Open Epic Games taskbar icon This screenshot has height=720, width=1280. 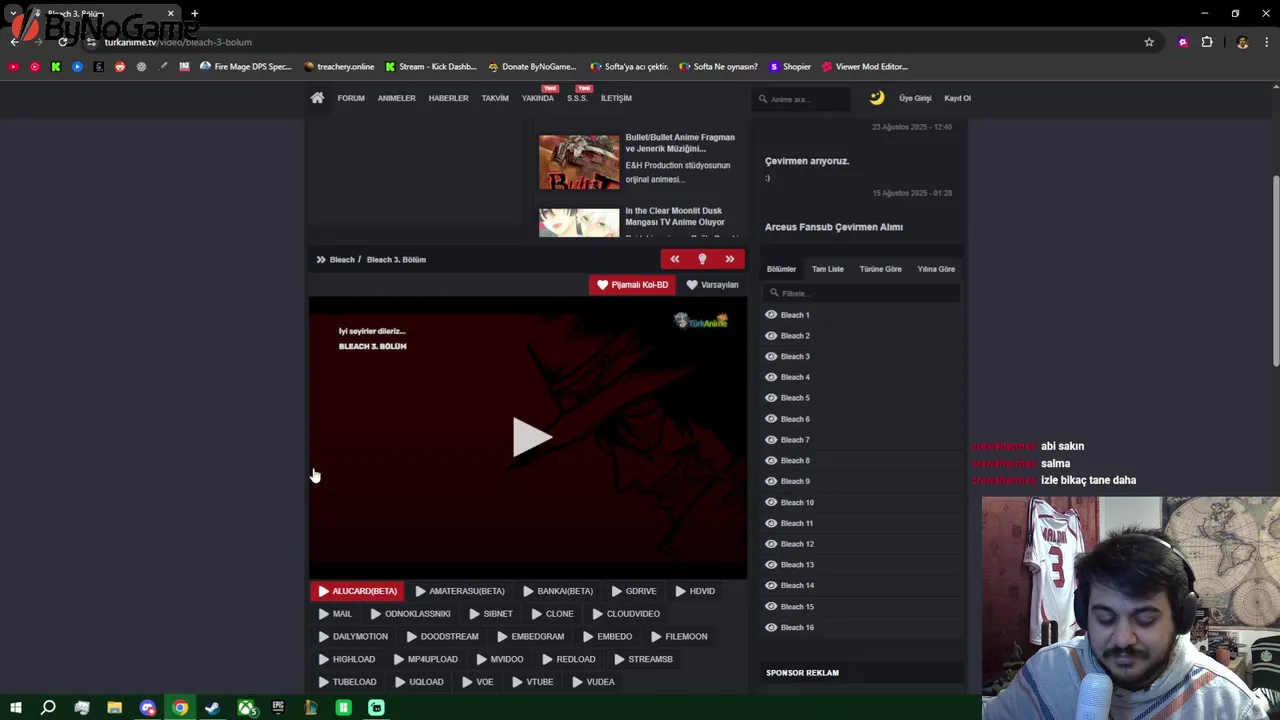coord(278,708)
